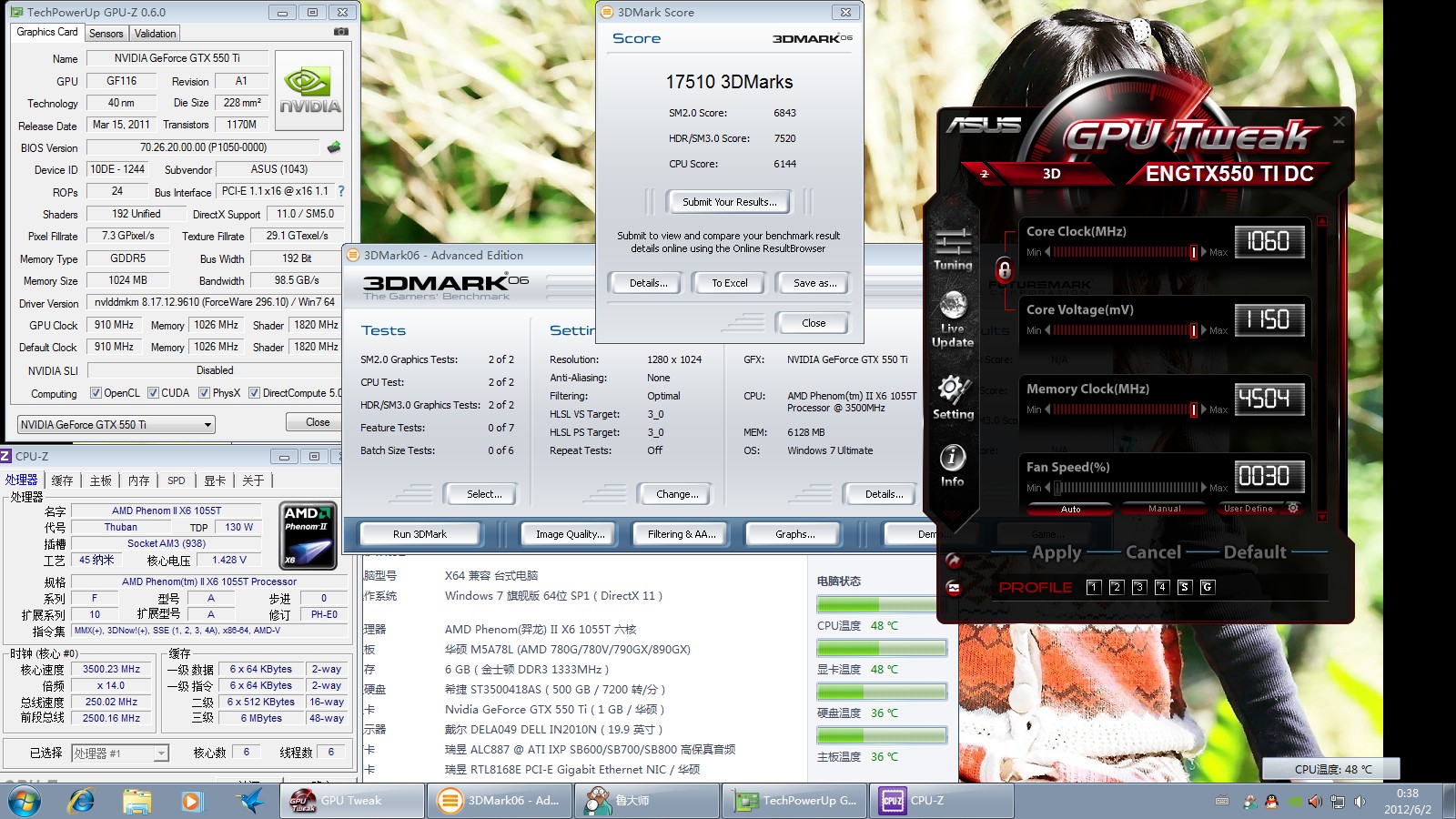Click Core Voltage slider Max arrow
The width and height of the screenshot is (1456, 819).
coord(1204,330)
